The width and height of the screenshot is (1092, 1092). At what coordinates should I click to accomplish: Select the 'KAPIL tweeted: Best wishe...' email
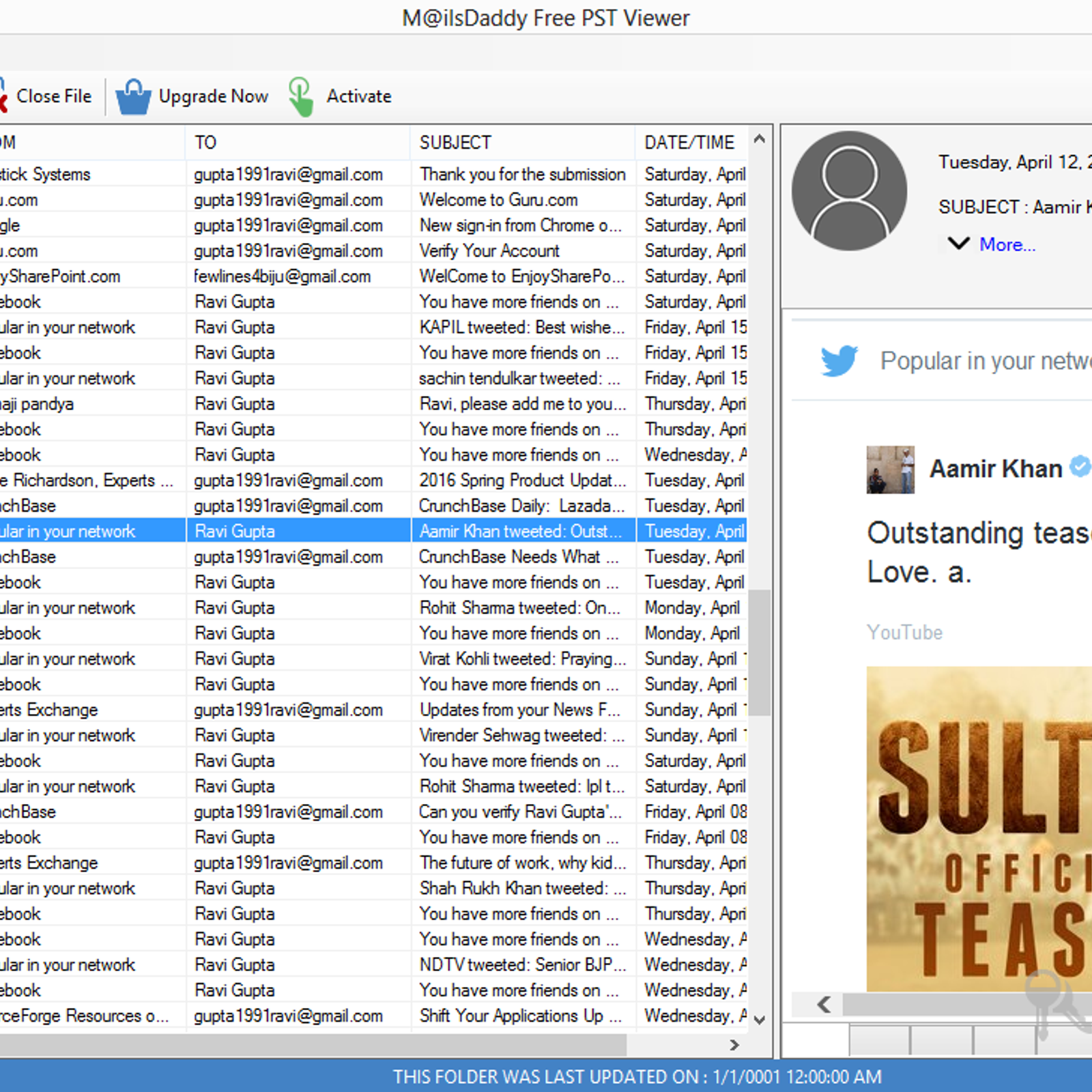(373, 327)
